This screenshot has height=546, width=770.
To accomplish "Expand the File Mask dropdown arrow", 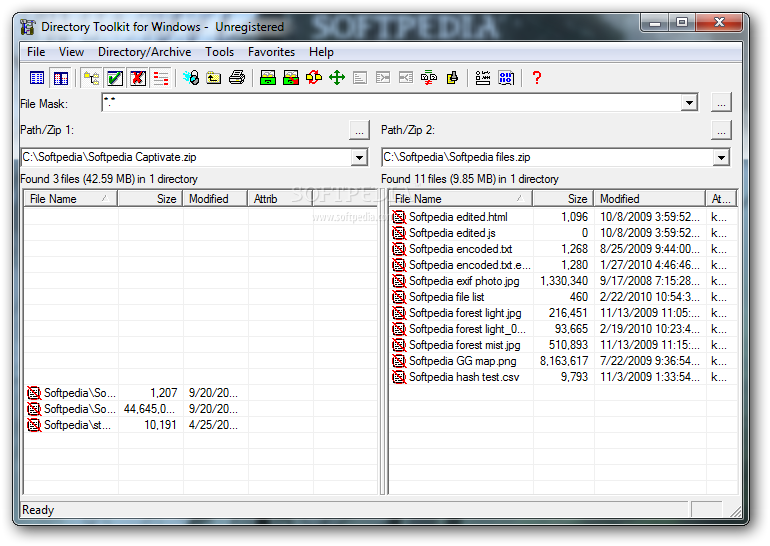I will tap(689, 103).
